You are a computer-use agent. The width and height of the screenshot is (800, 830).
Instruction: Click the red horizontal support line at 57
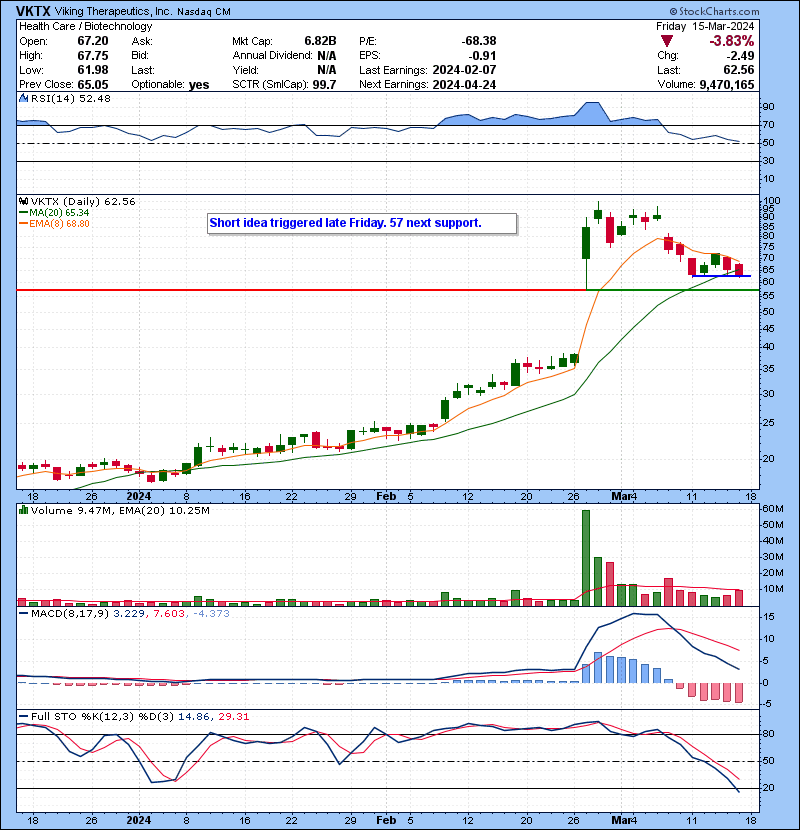[x=301, y=290]
